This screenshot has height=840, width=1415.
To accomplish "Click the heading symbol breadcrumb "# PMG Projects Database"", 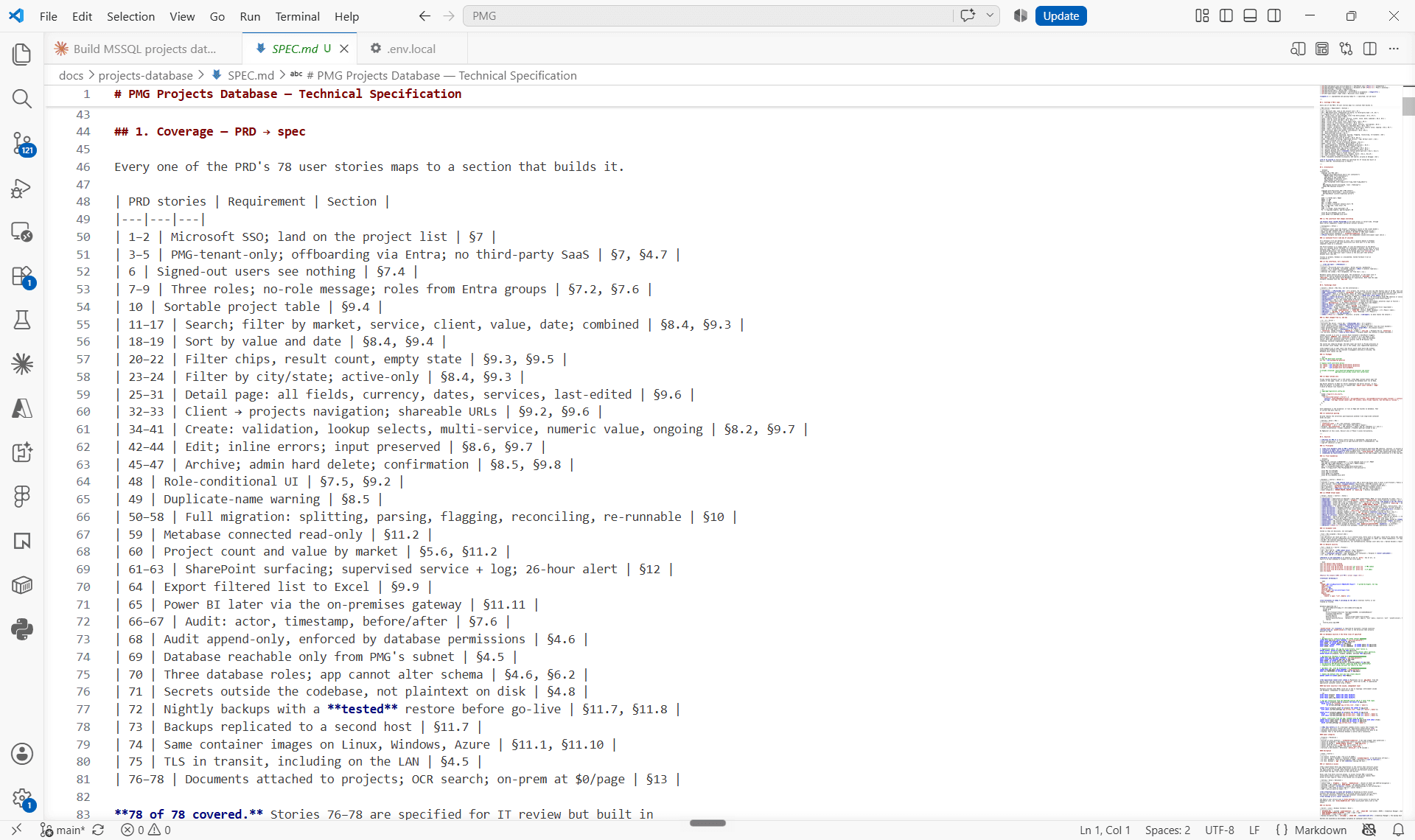I will [x=441, y=75].
